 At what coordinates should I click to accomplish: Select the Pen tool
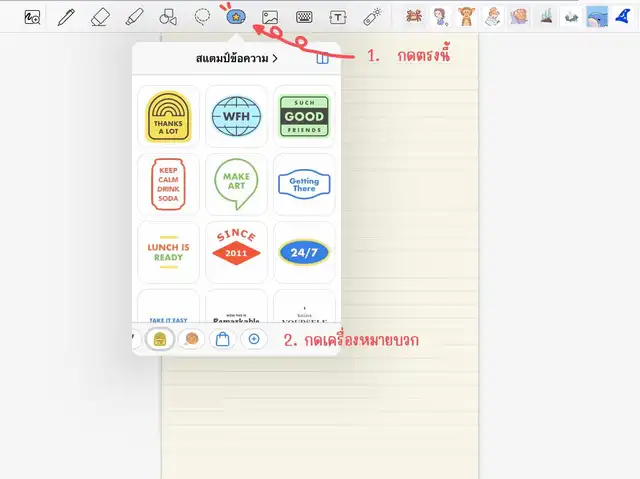click(x=66, y=17)
